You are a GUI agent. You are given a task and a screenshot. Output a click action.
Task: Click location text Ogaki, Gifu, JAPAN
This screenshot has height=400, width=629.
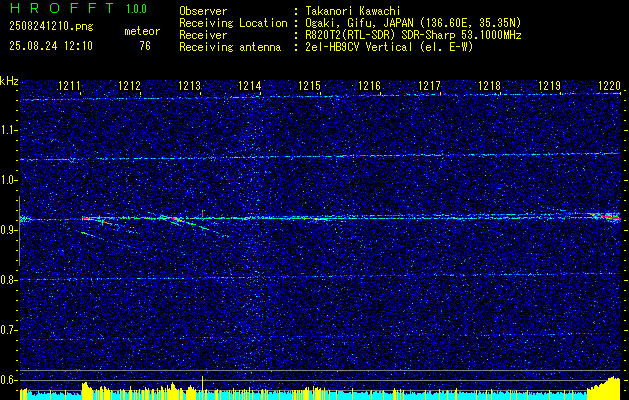(x=359, y=23)
